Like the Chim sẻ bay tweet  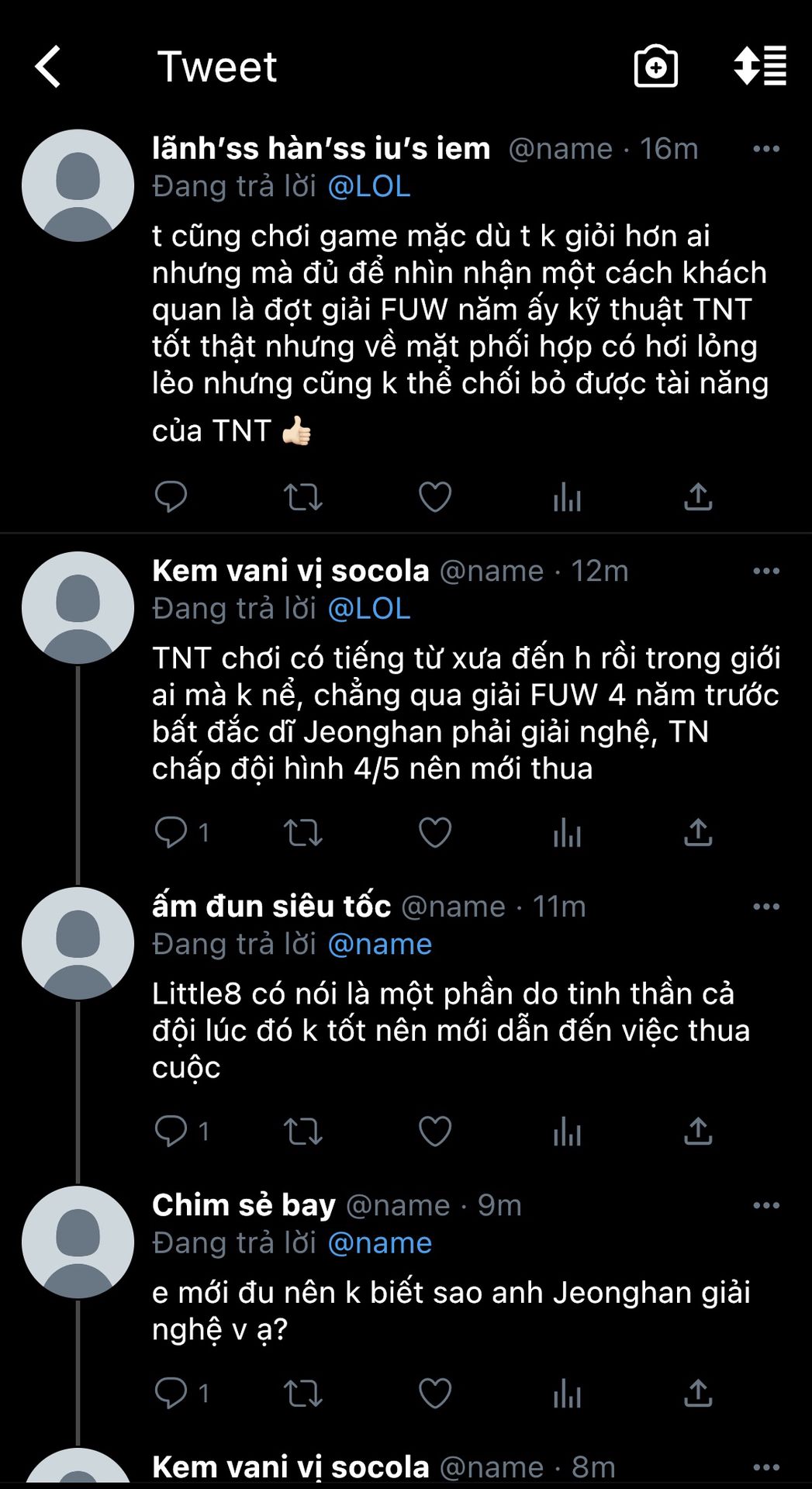pyautogui.click(x=435, y=1394)
